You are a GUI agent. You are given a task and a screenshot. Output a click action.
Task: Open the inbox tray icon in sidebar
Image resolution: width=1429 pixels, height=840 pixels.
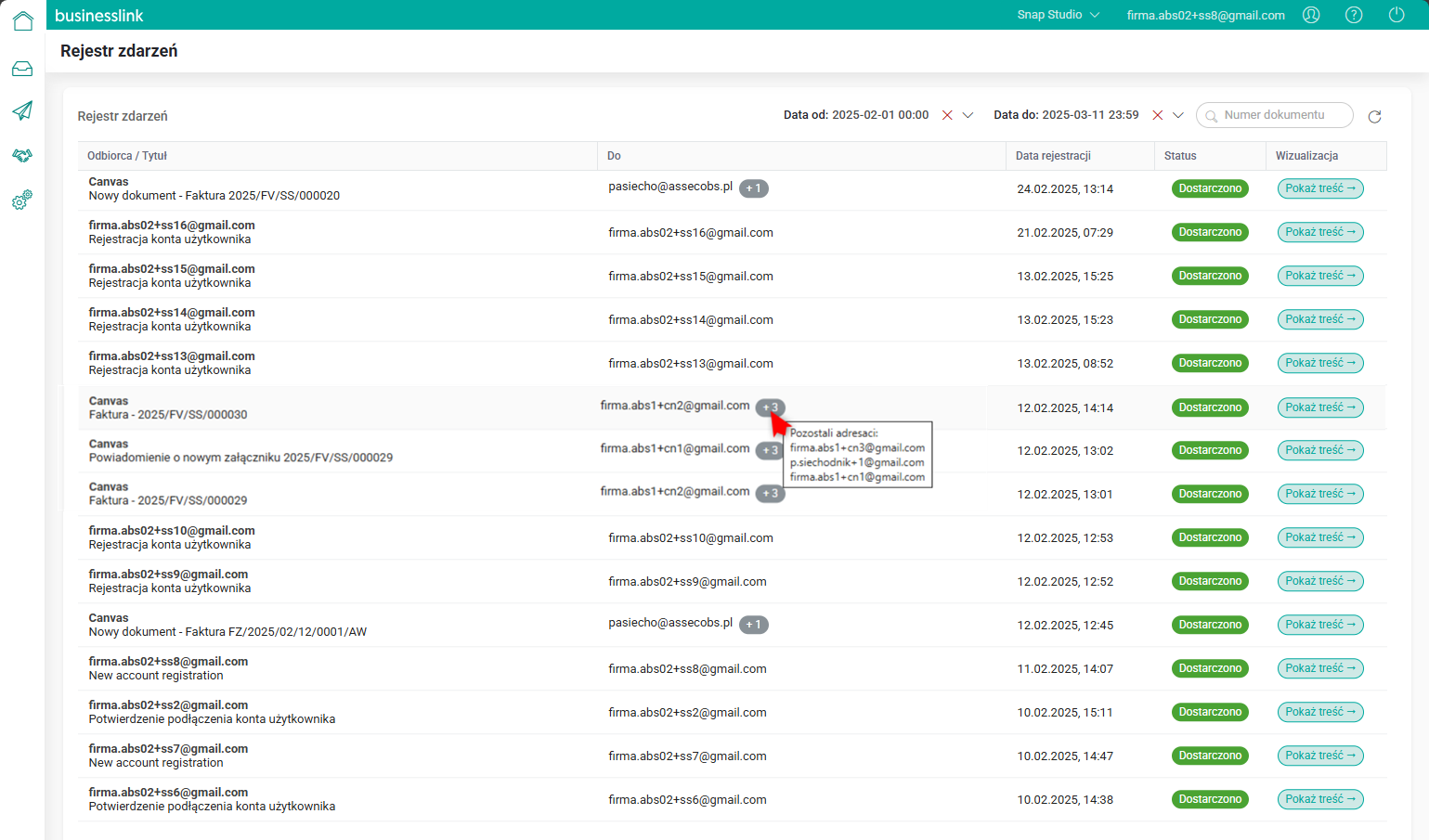22,69
